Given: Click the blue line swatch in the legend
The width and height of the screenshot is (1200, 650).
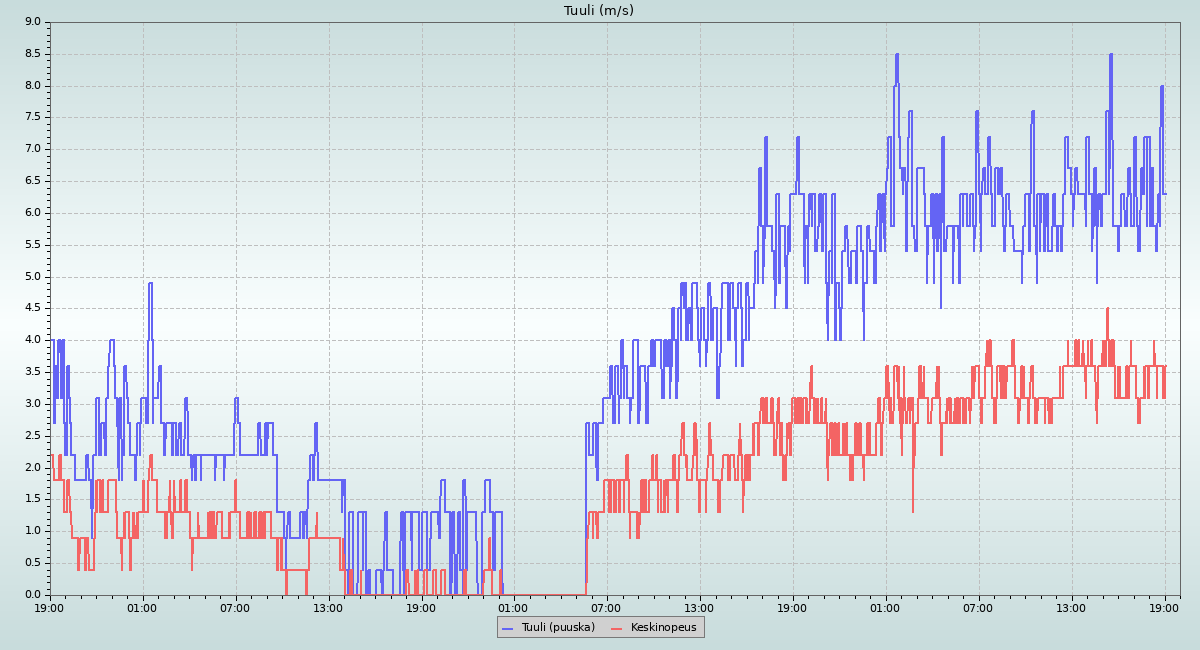Looking at the screenshot, I should tap(507, 627).
